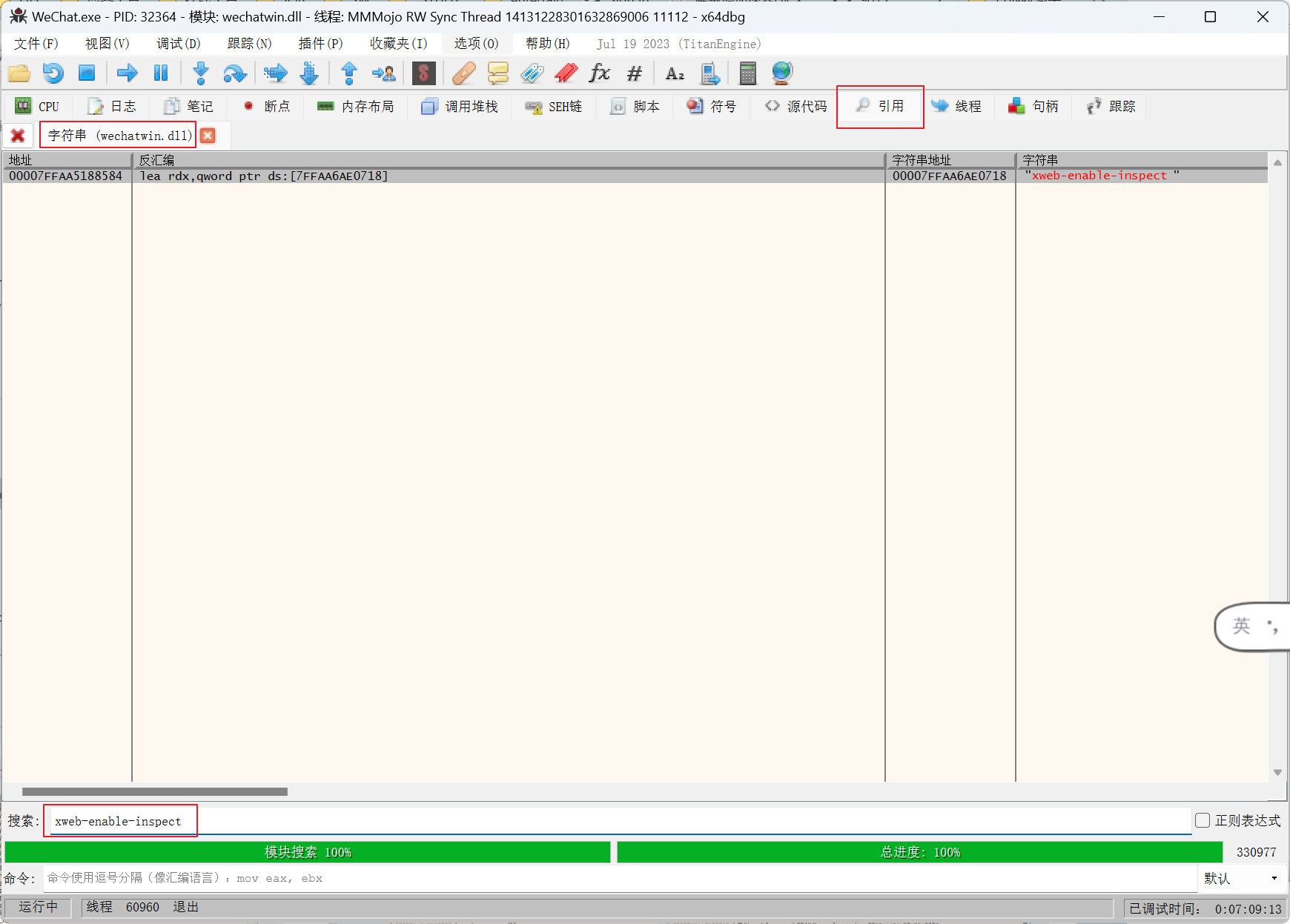This screenshot has width=1290, height=924.
Task: Open bookmarks with the red bookmark icon
Action: pyautogui.click(x=566, y=73)
